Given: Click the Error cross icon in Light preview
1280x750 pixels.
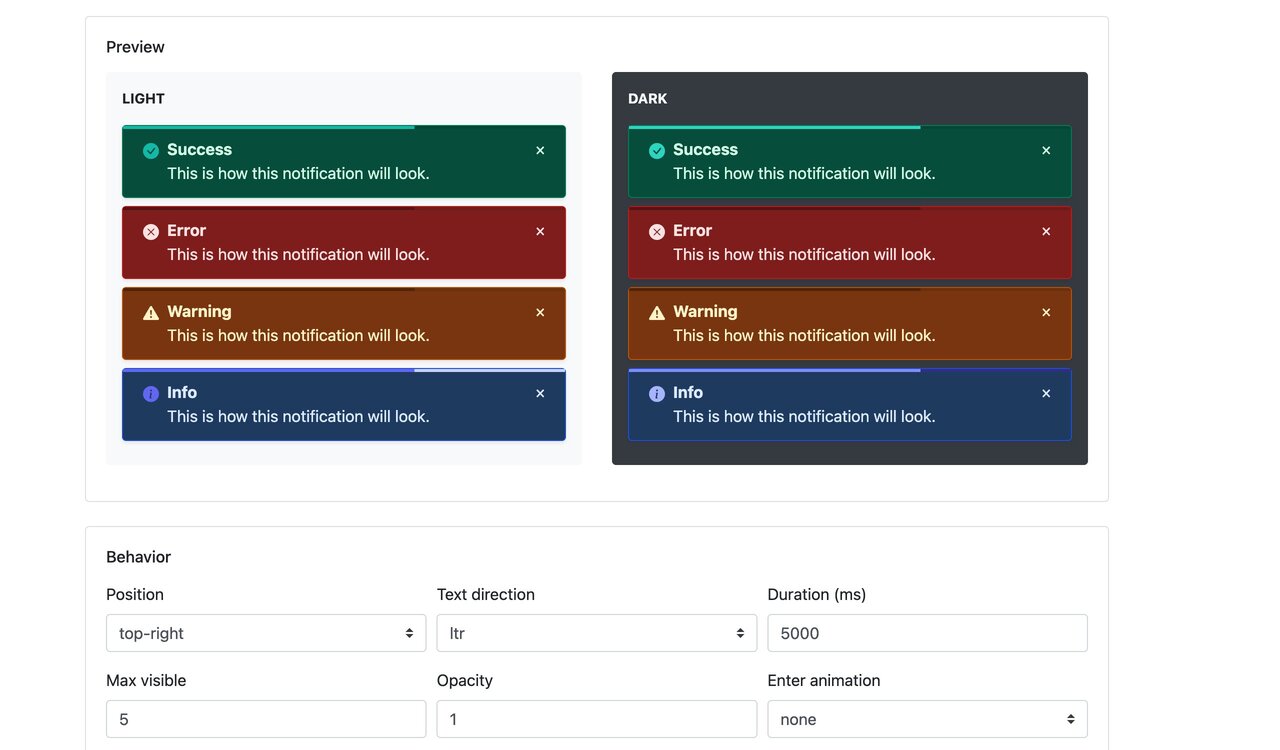Looking at the screenshot, I should 151,232.
